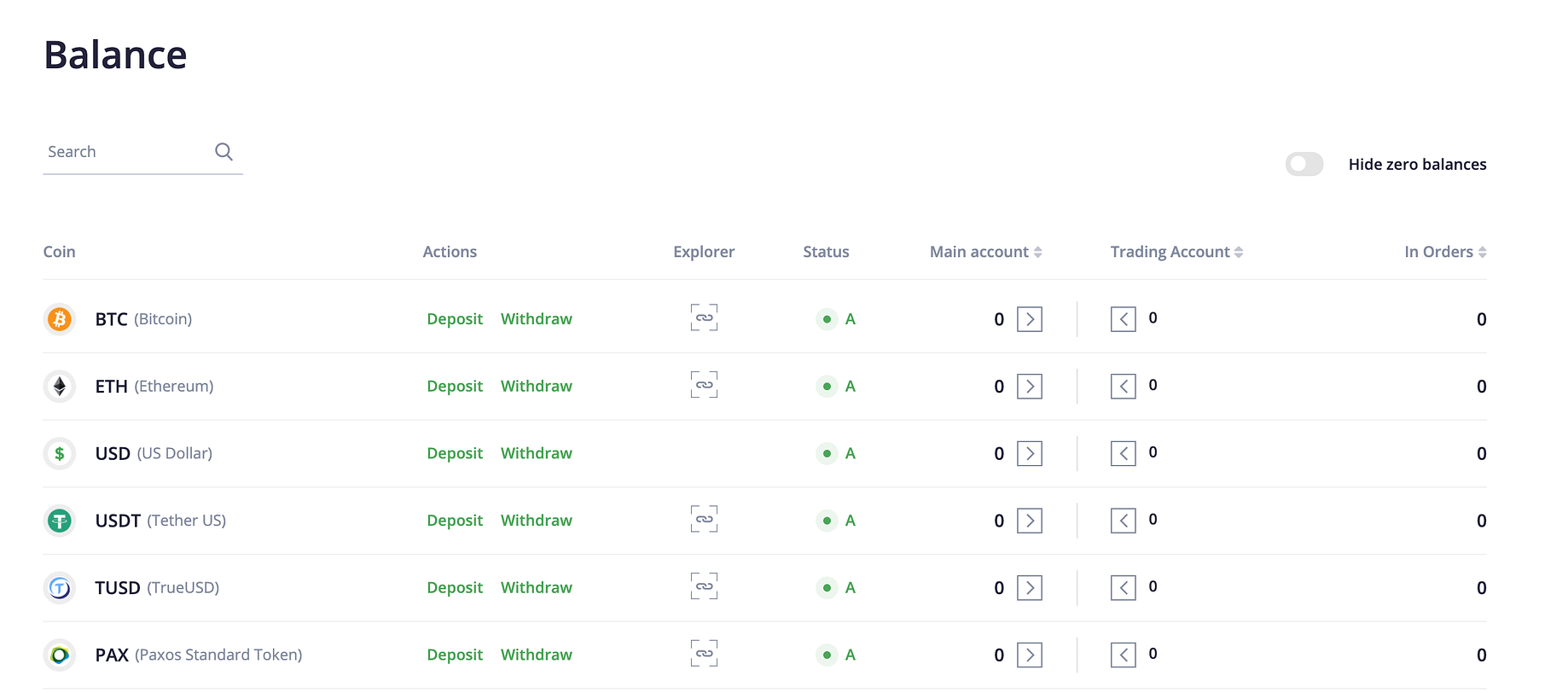Screen dimensions: 1568x693
Task: Select the 'BTC (Bitcoin)' coin name
Action: tap(143, 319)
